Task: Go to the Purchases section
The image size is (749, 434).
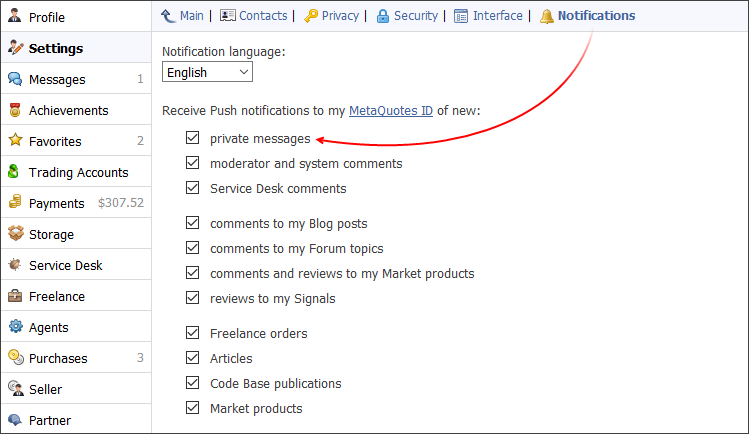Action: pyautogui.click(x=58, y=359)
